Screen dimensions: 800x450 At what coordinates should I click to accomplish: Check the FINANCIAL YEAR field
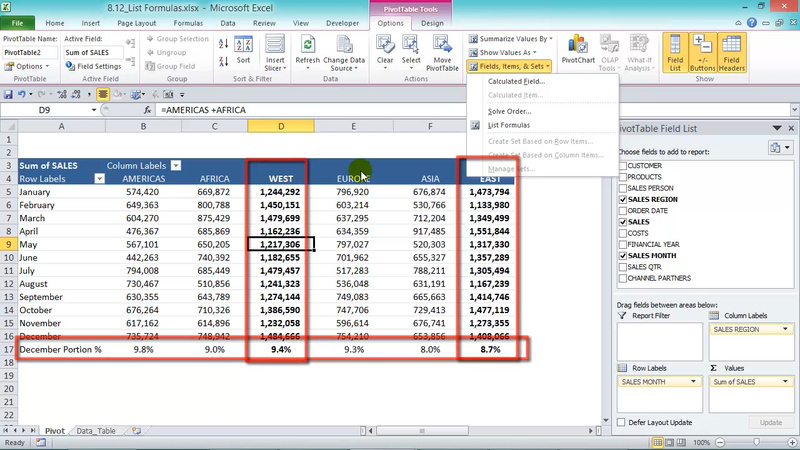click(x=623, y=244)
